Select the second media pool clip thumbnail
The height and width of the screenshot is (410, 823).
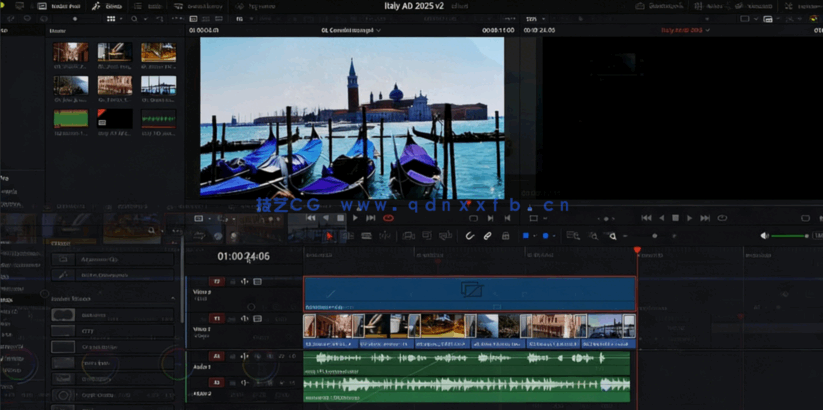pos(114,52)
